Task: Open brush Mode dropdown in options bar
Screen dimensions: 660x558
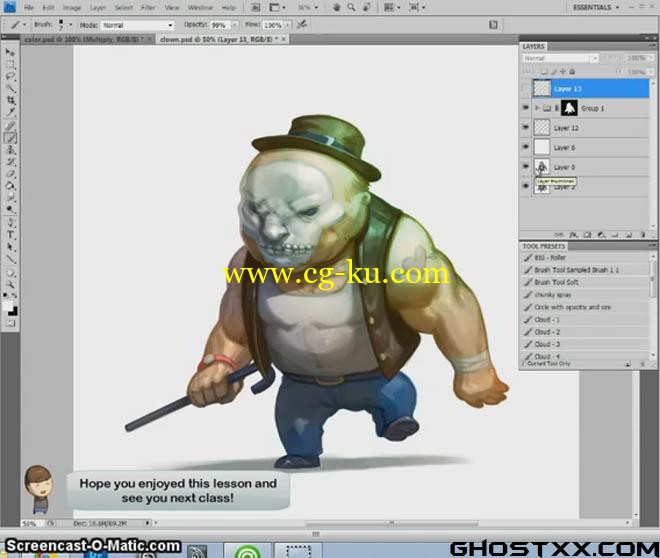Action: [138, 25]
